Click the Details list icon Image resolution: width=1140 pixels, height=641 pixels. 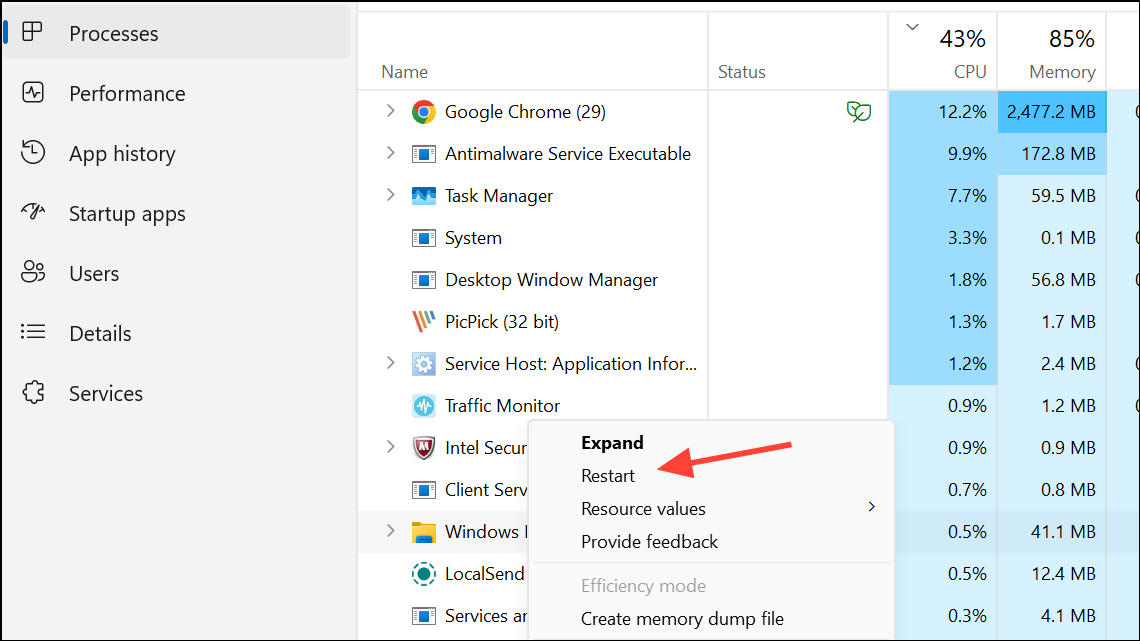point(33,332)
